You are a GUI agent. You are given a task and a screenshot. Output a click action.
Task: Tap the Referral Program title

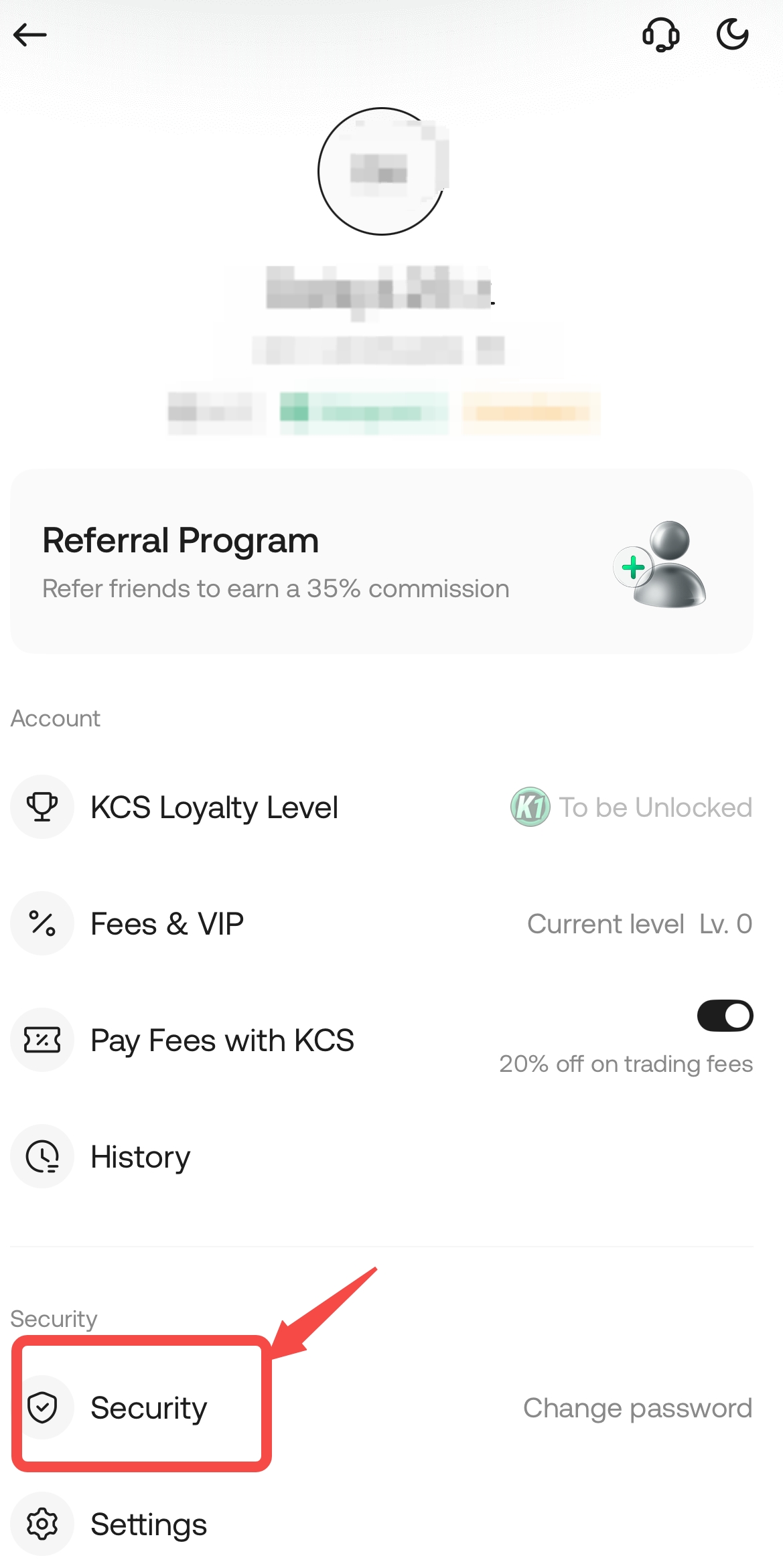[x=180, y=540]
